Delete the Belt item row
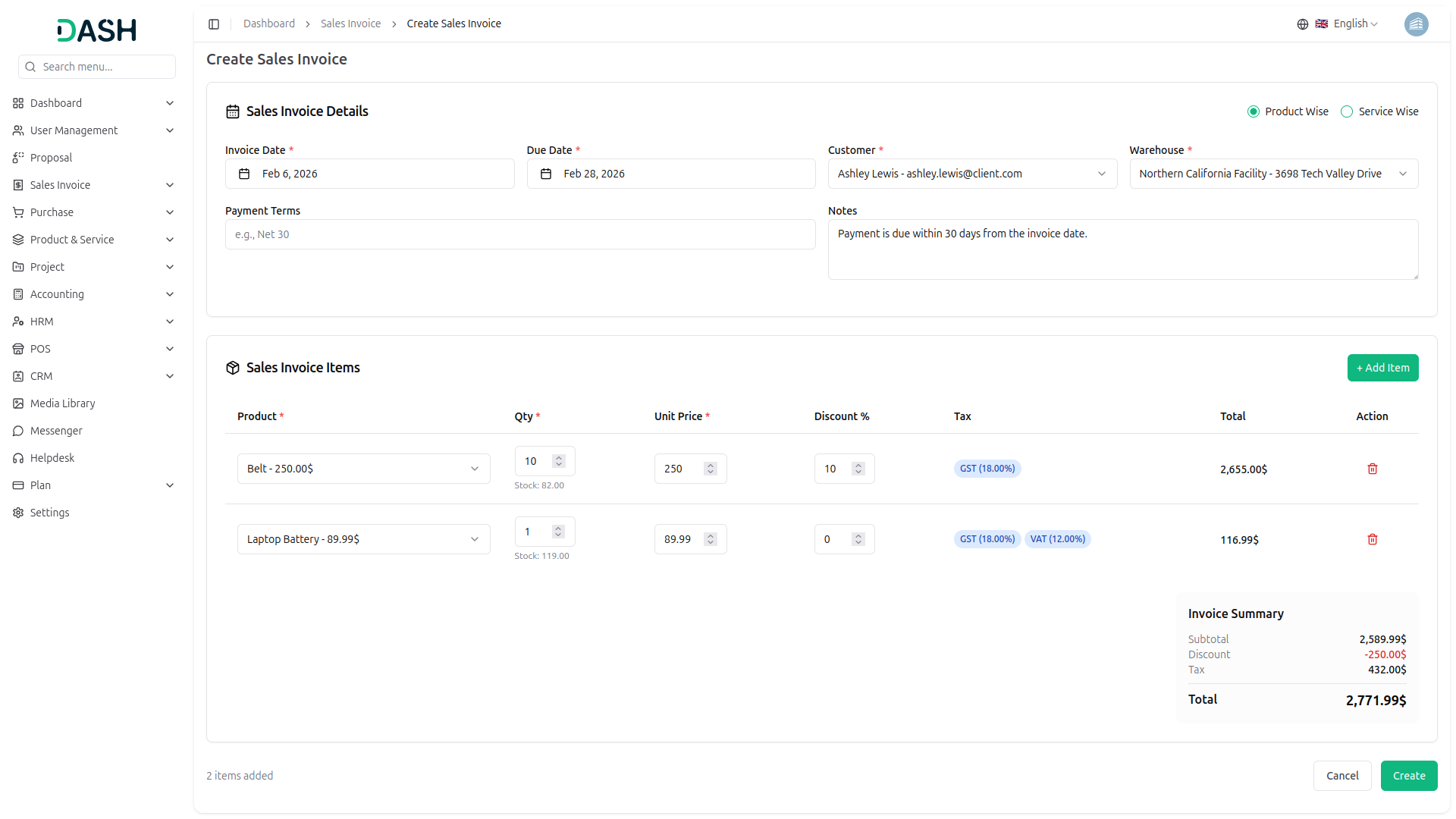 point(1372,469)
